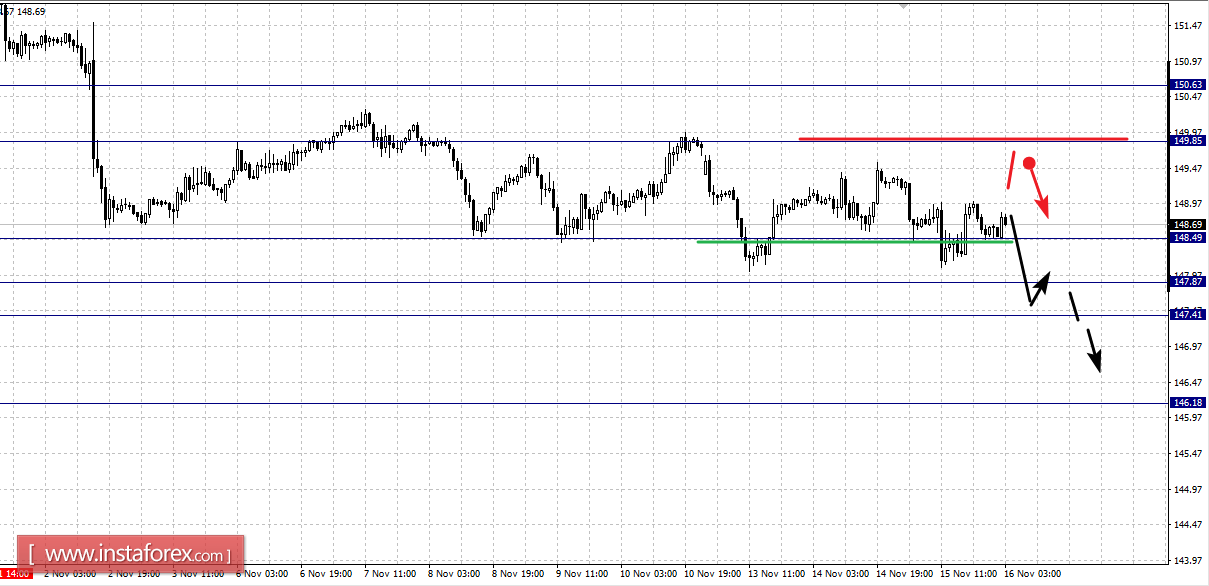Click the chart shift triangle marker at top
The image size is (1209, 586).
(x=904, y=6)
